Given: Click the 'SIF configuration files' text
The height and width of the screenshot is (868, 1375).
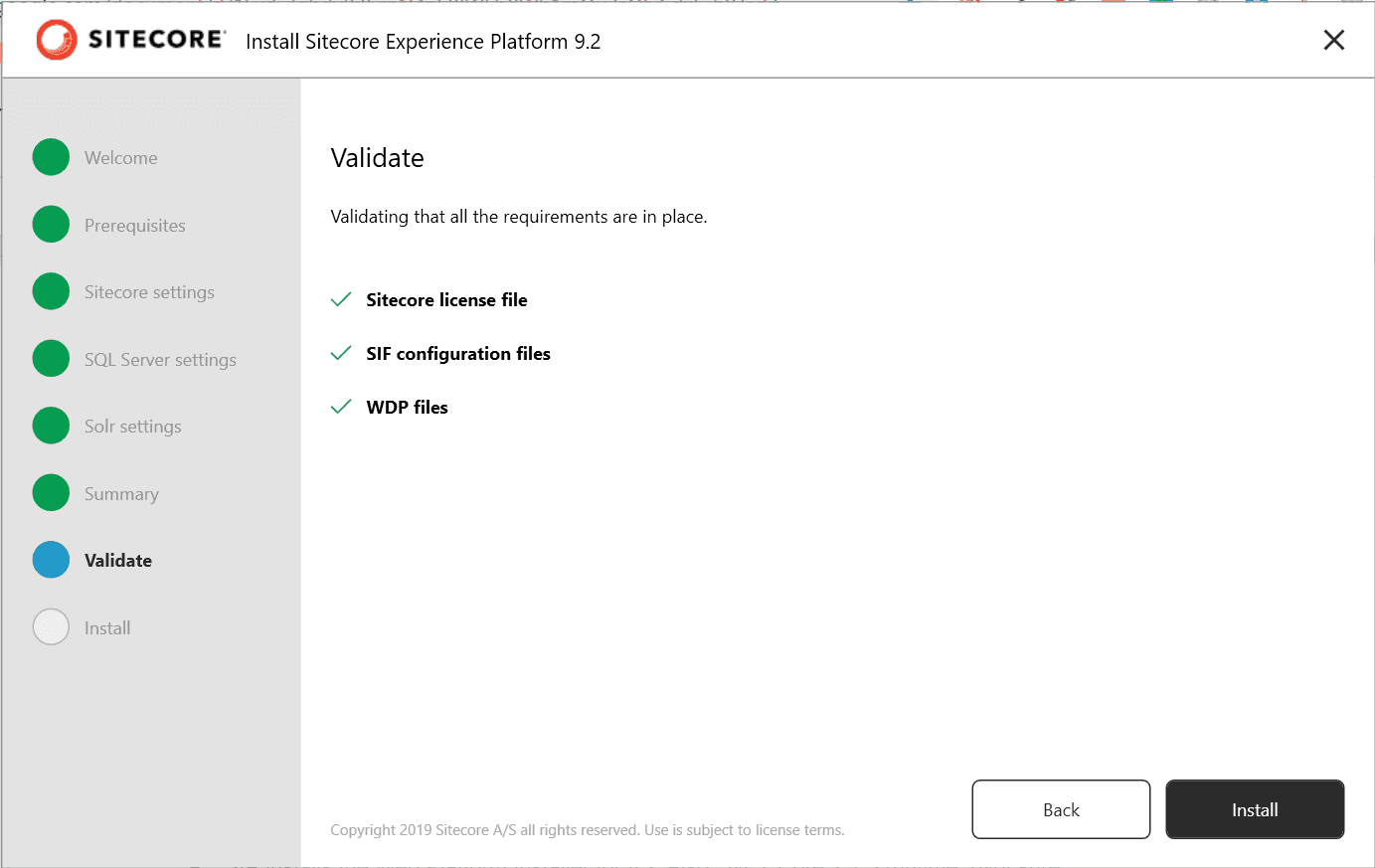Looking at the screenshot, I should tap(458, 354).
